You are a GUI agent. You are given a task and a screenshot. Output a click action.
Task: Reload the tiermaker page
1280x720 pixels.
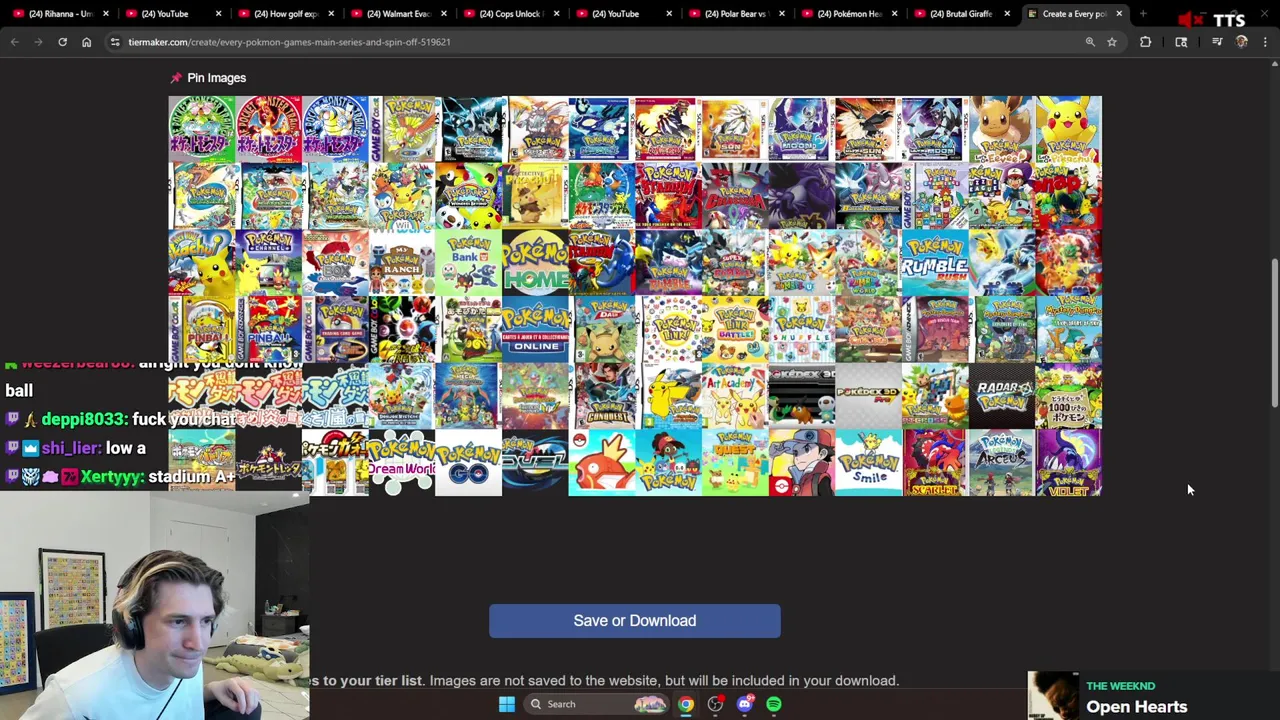pos(62,42)
